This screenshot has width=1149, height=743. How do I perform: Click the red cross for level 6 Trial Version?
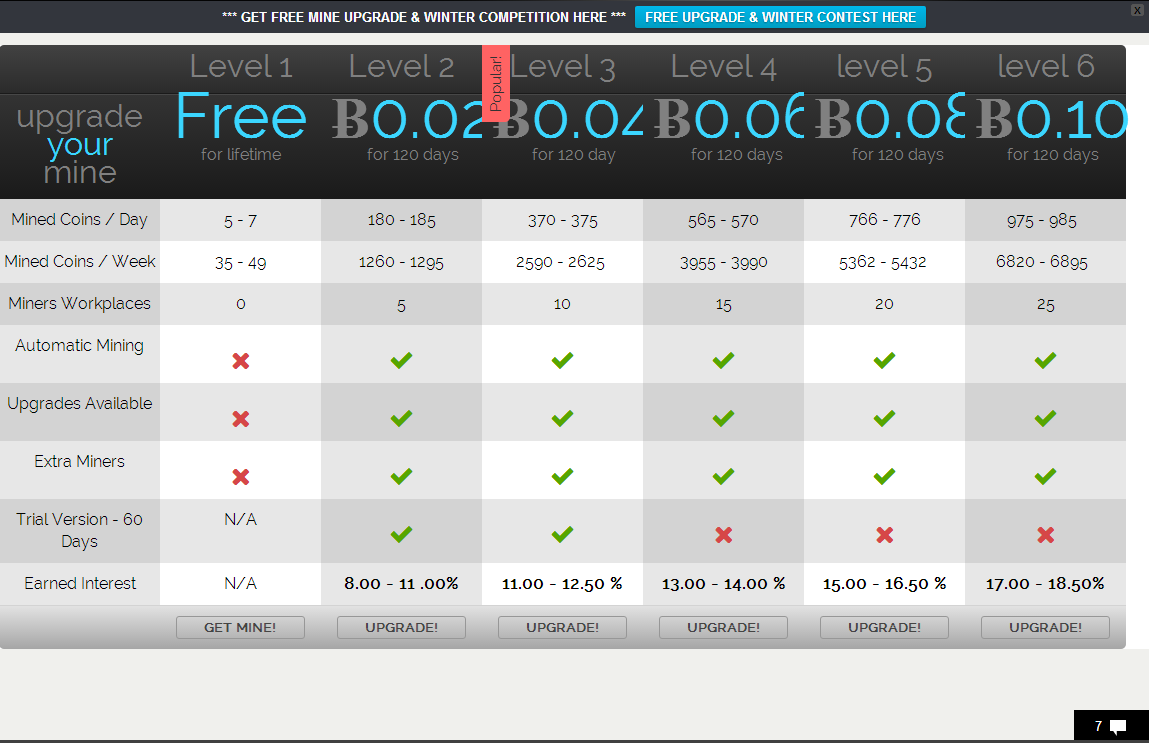pos(1045,534)
